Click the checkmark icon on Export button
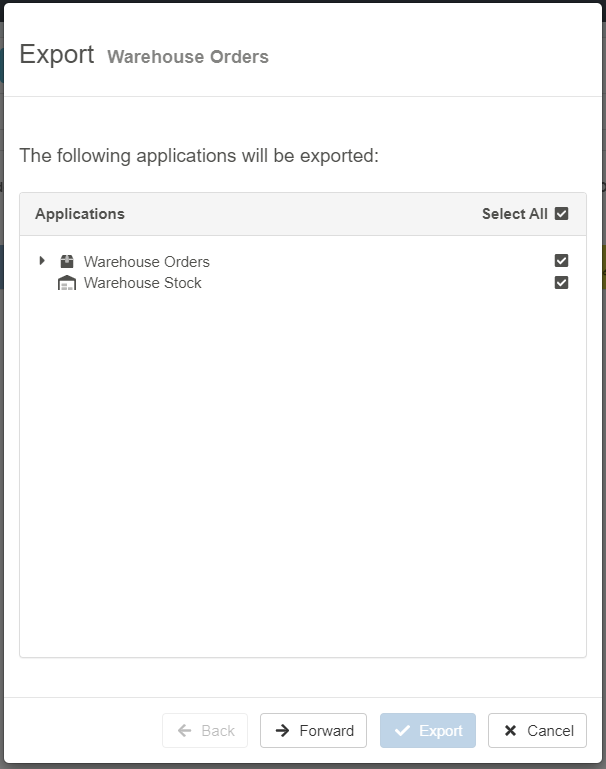This screenshot has width=606, height=769. click(x=402, y=731)
